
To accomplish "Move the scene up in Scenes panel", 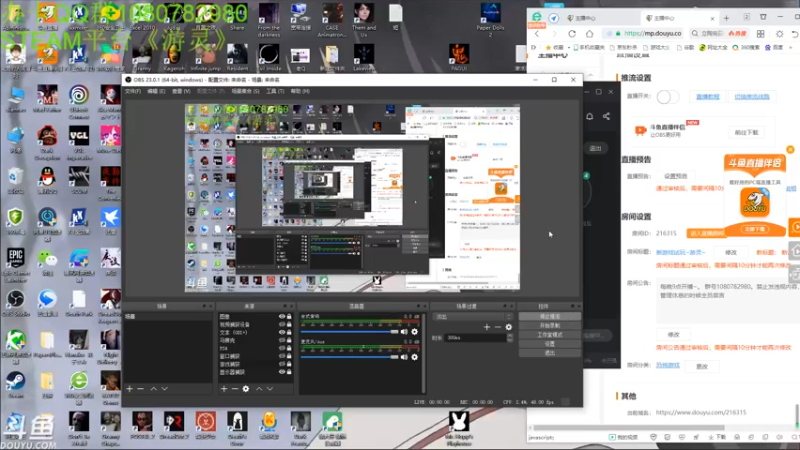I will (154, 389).
